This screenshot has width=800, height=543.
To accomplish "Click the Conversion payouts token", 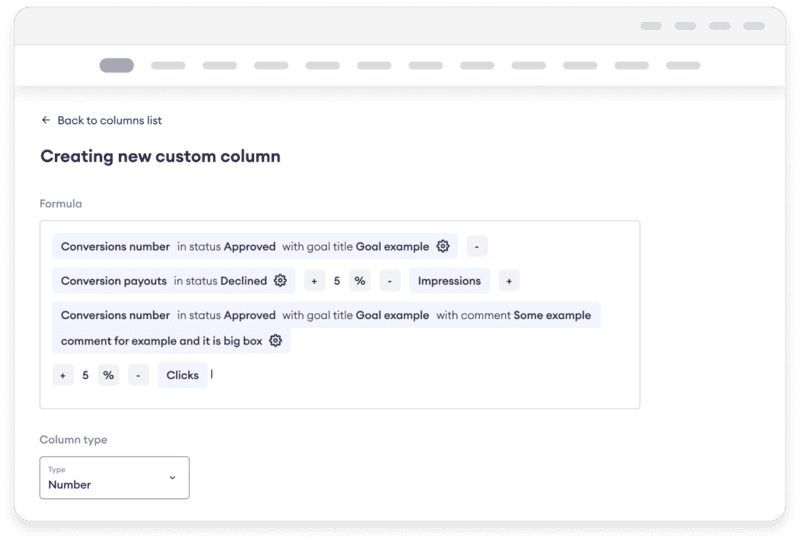I will point(113,281).
